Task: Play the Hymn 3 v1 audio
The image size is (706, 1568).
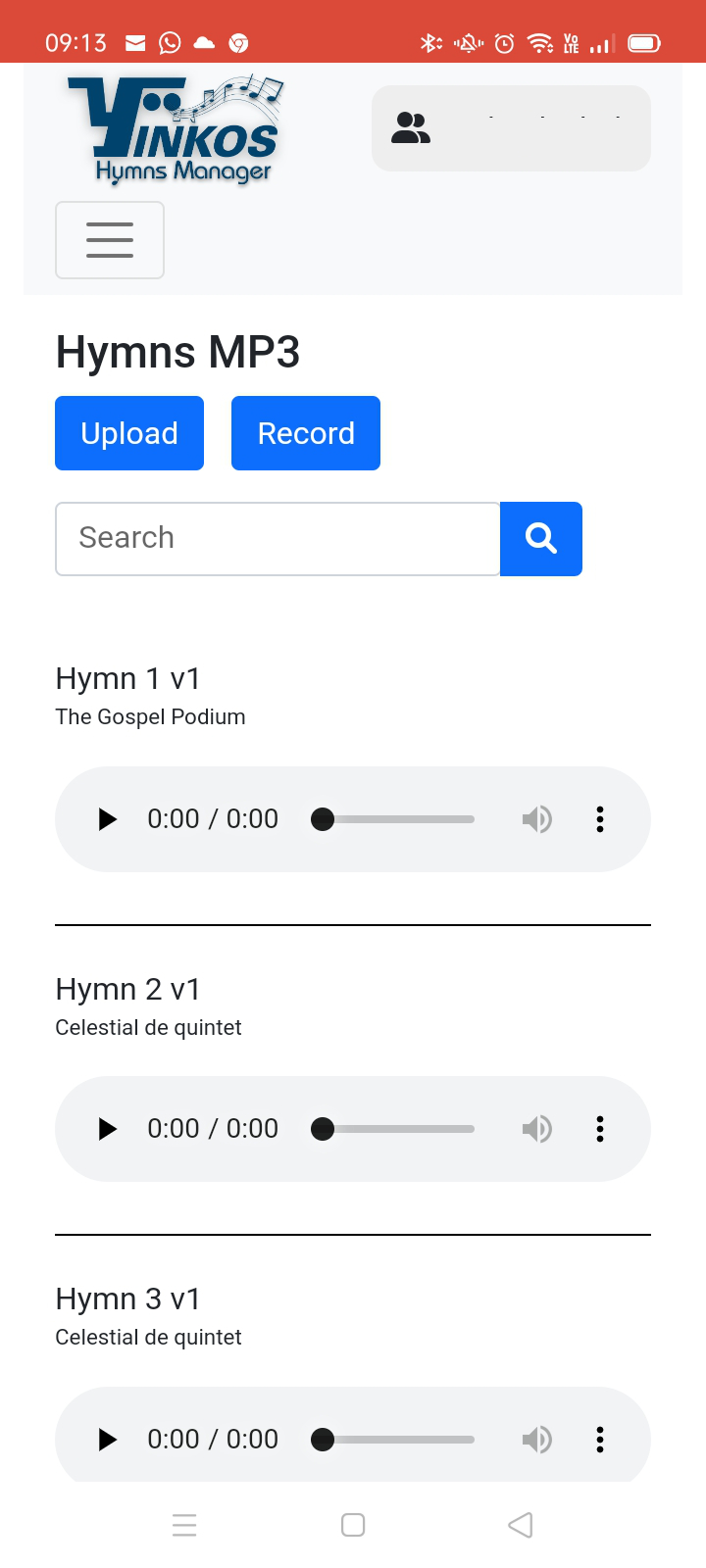Action: 108,1439
